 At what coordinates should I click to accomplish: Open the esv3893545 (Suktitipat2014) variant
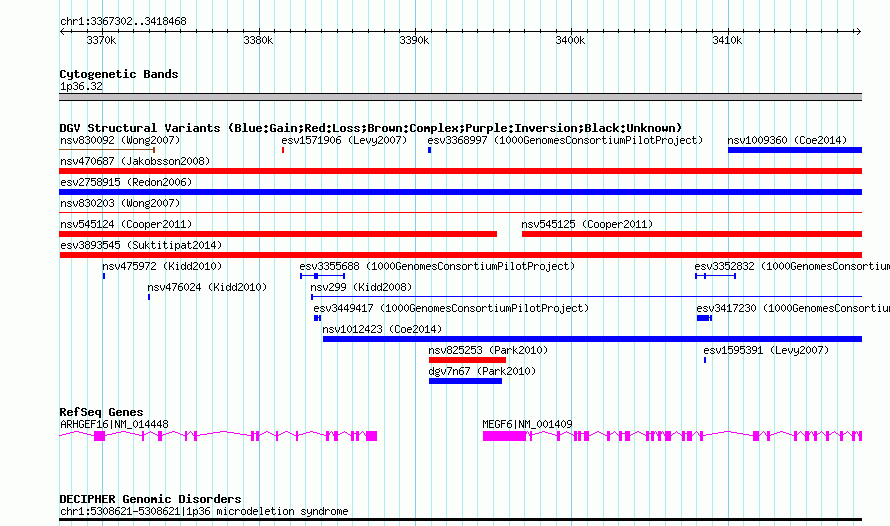[x=141, y=245]
